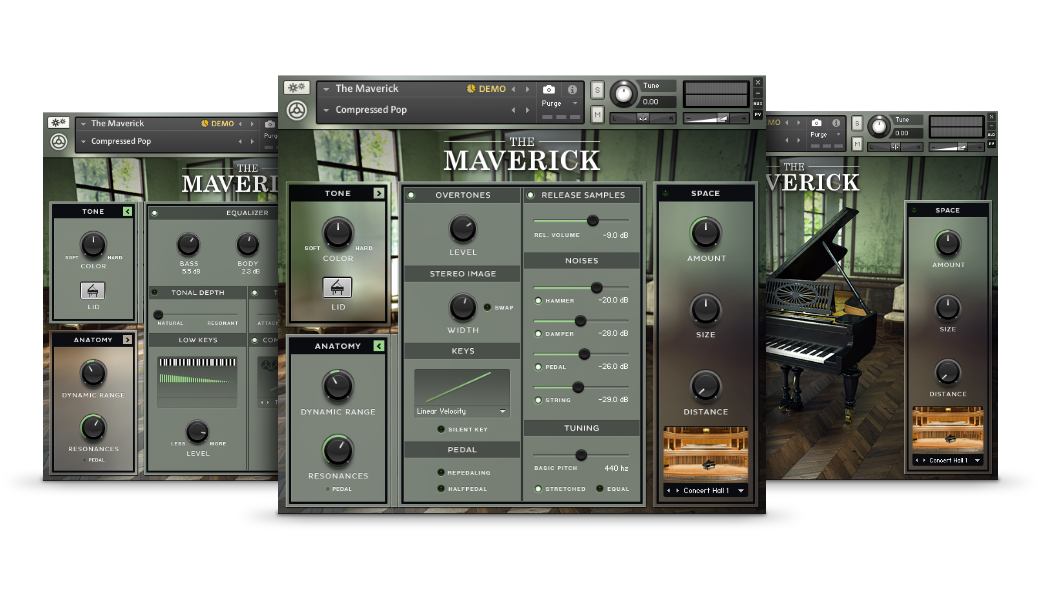The image size is (1040, 600).
Task: Open Concert Hall 1 dropdown in center window
Action: coord(740,491)
